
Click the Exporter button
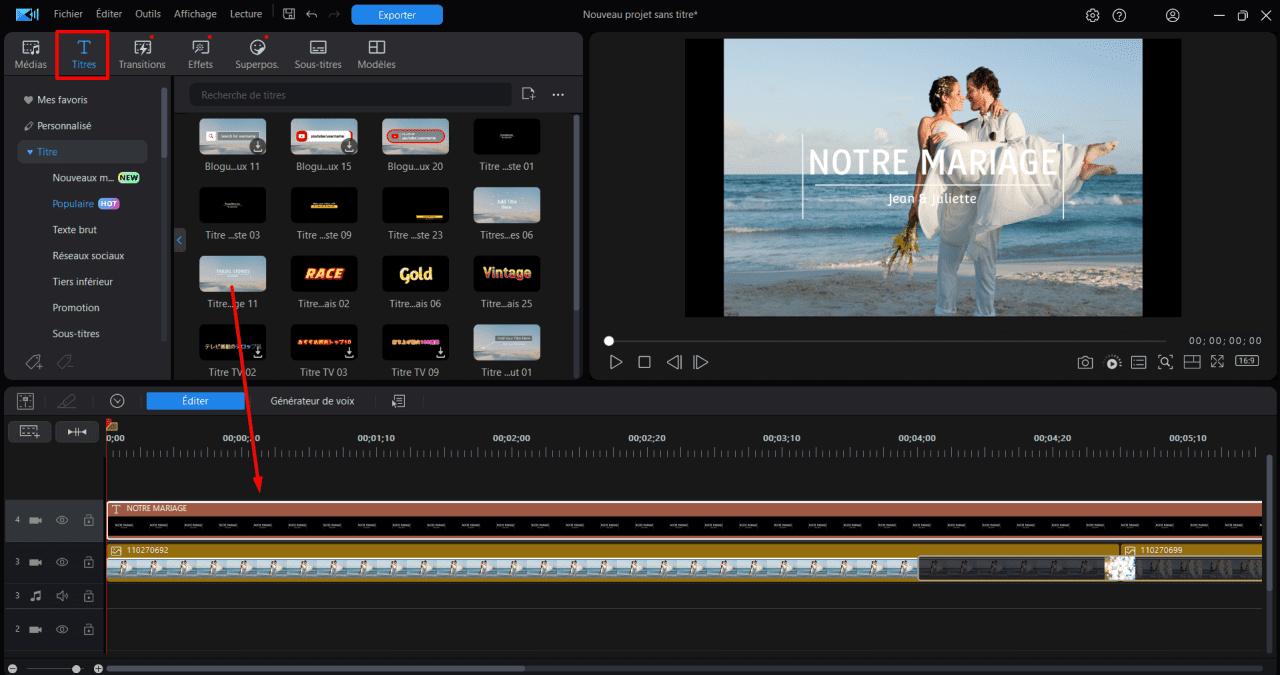point(397,15)
